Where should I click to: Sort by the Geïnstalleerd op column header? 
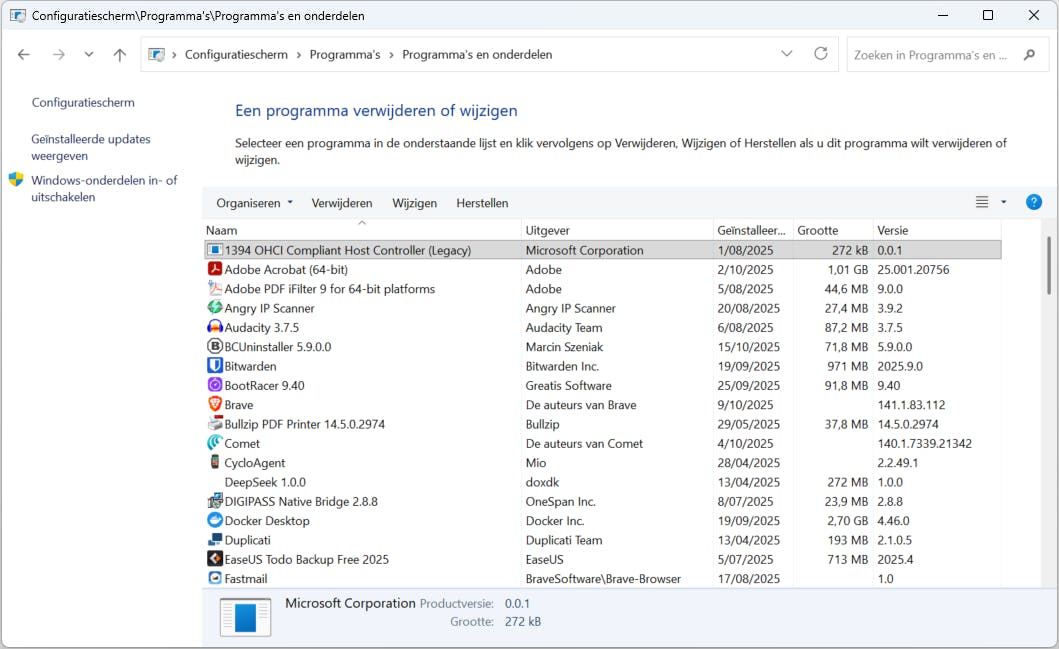(x=753, y=230)
